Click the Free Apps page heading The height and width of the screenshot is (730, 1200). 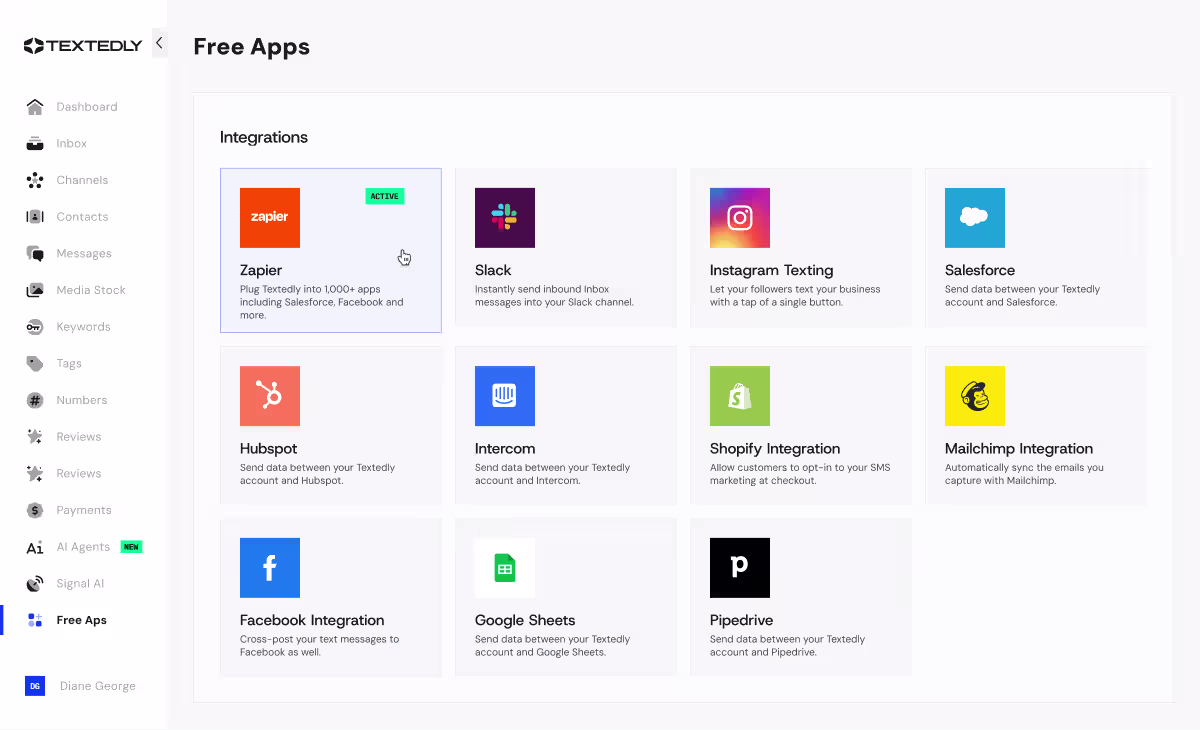tap(252, 47)
